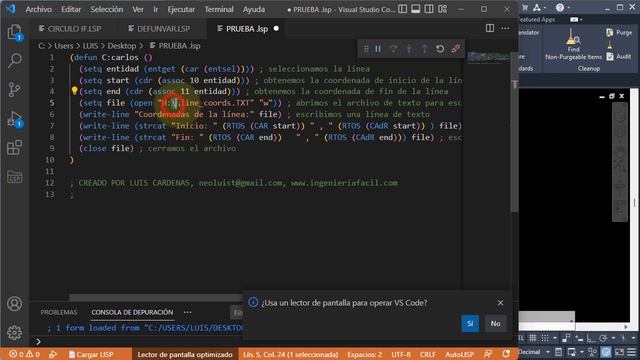Click Cargar LISP in status bar
Screen dimensions: 640x360
91,354
